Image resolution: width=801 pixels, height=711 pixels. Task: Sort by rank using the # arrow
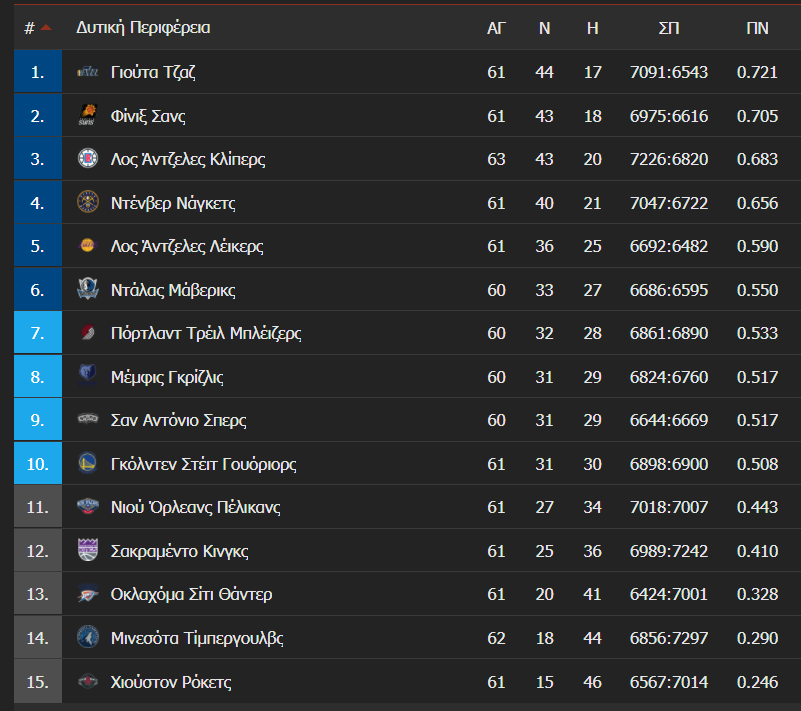pyautogui.click(x=45, y=28)
